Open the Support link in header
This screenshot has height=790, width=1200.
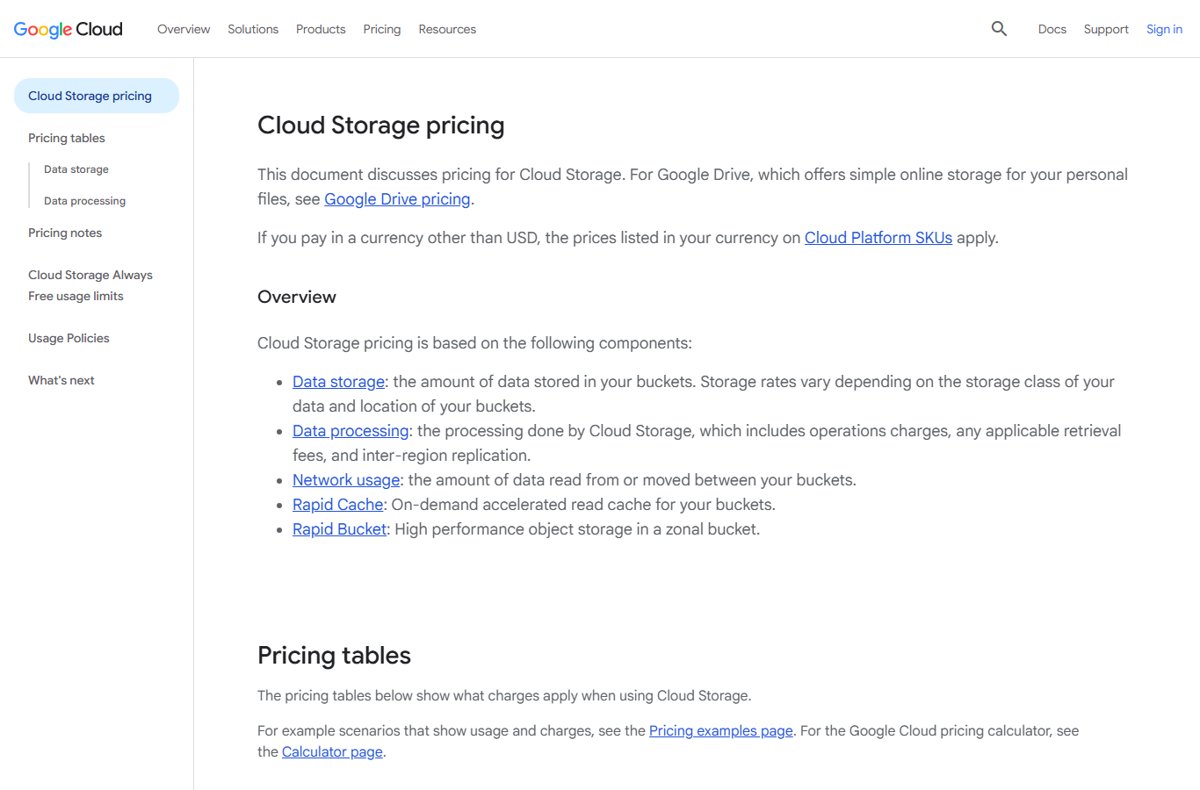coord(1106,29)
